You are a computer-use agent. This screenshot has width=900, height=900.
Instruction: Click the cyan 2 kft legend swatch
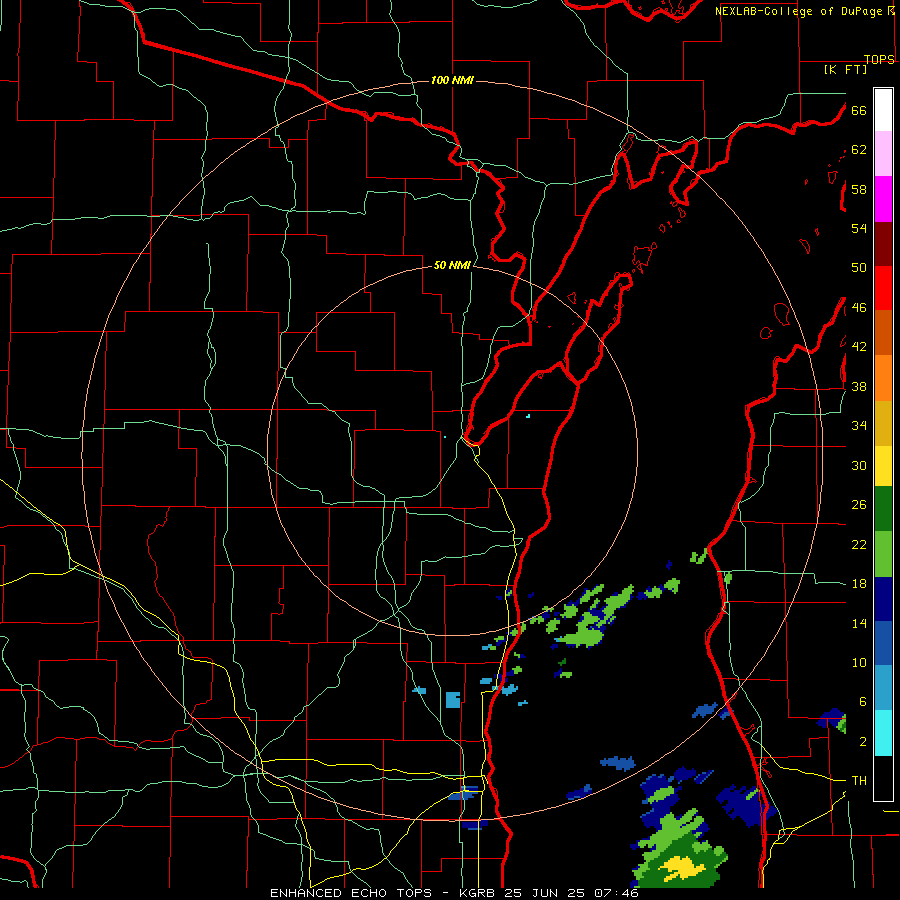click(883, 733)
